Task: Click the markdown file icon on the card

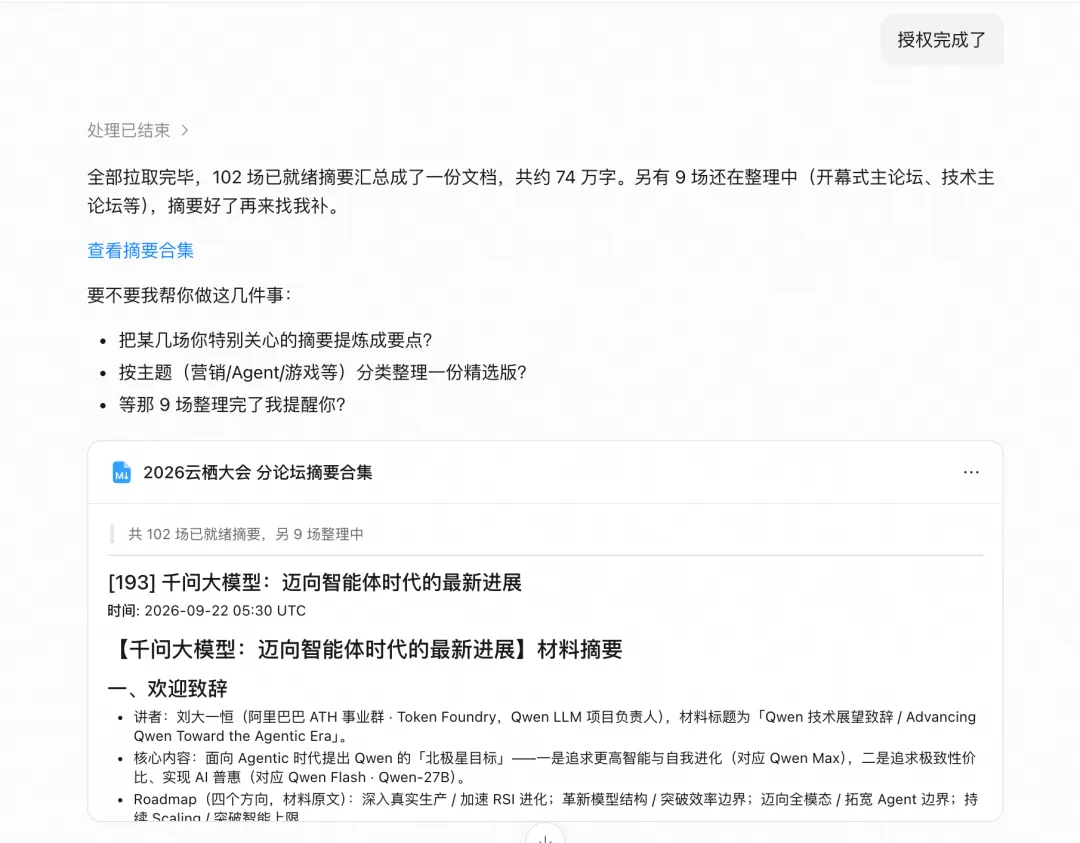Action: click(x=122, y=472)
